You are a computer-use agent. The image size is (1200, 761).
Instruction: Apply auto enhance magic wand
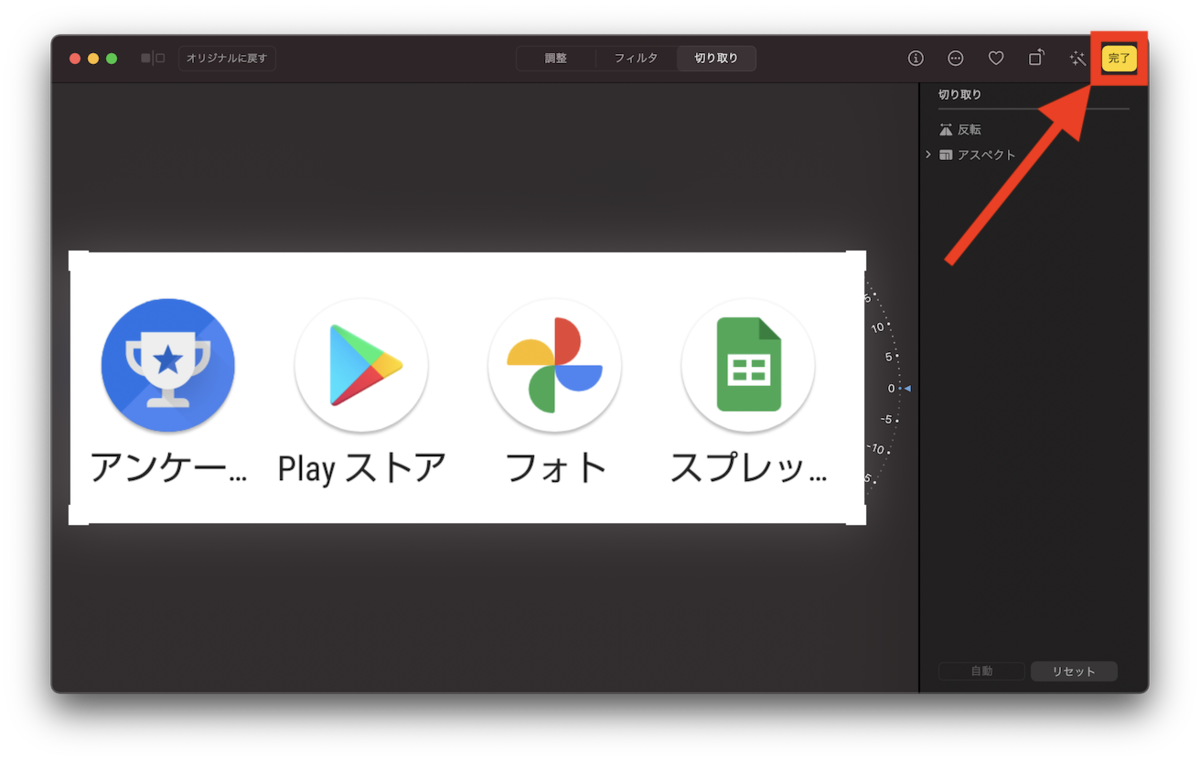(1078, 59)
